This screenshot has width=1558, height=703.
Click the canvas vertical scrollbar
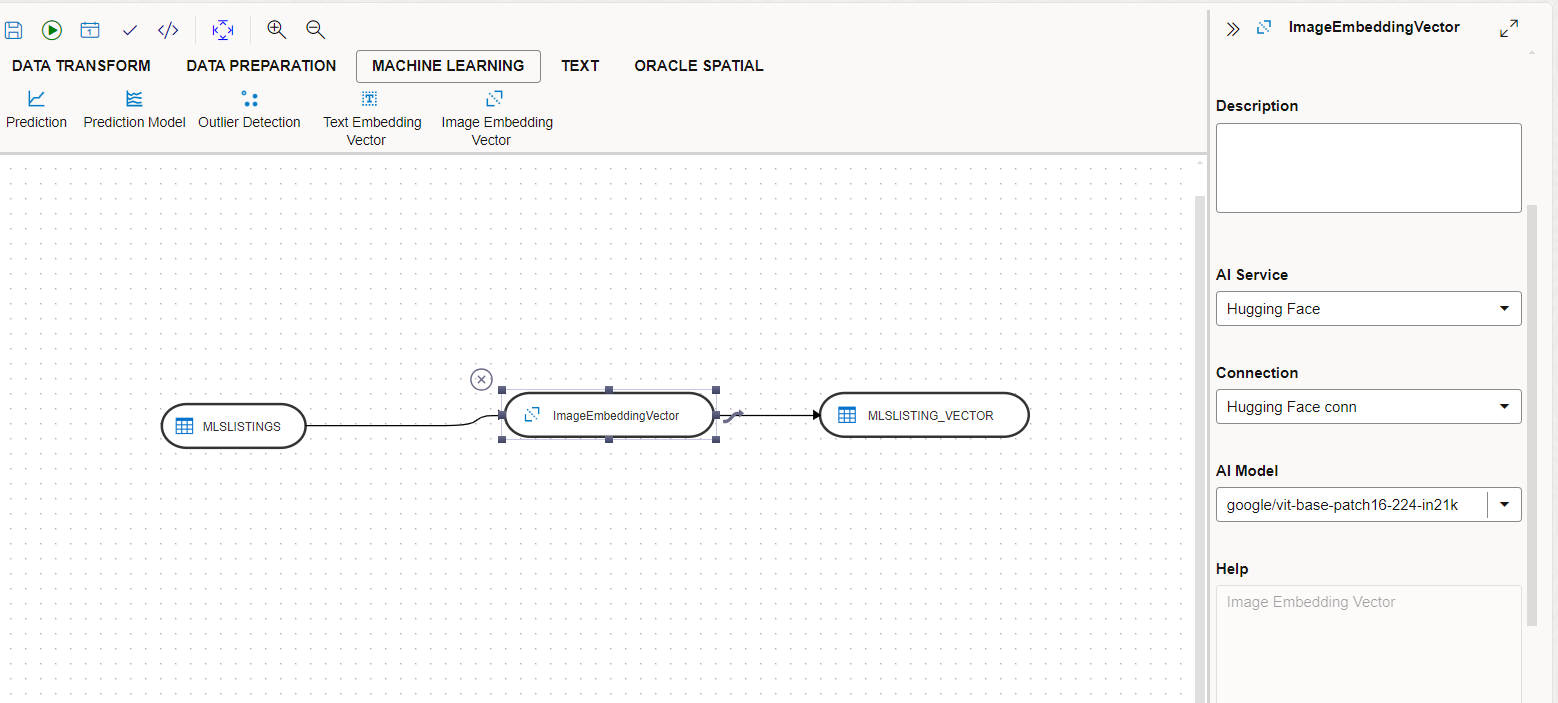click(1200, 450)
